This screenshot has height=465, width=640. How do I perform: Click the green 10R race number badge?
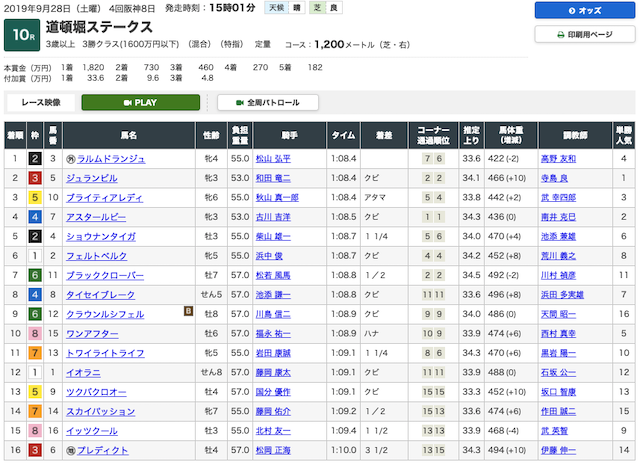click(22, 35)
